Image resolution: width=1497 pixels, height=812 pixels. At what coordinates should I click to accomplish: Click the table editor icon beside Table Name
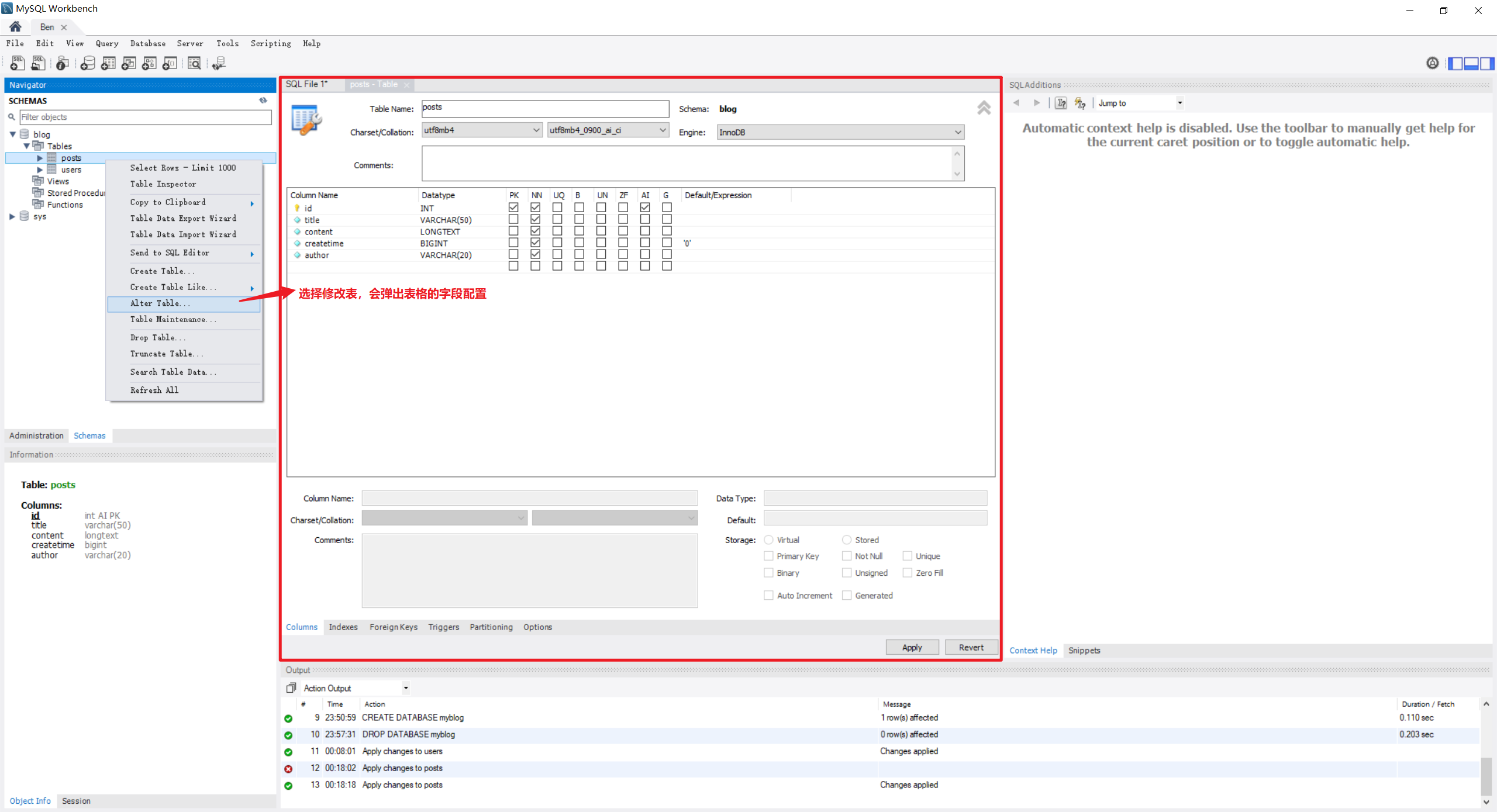coord(306,120)
